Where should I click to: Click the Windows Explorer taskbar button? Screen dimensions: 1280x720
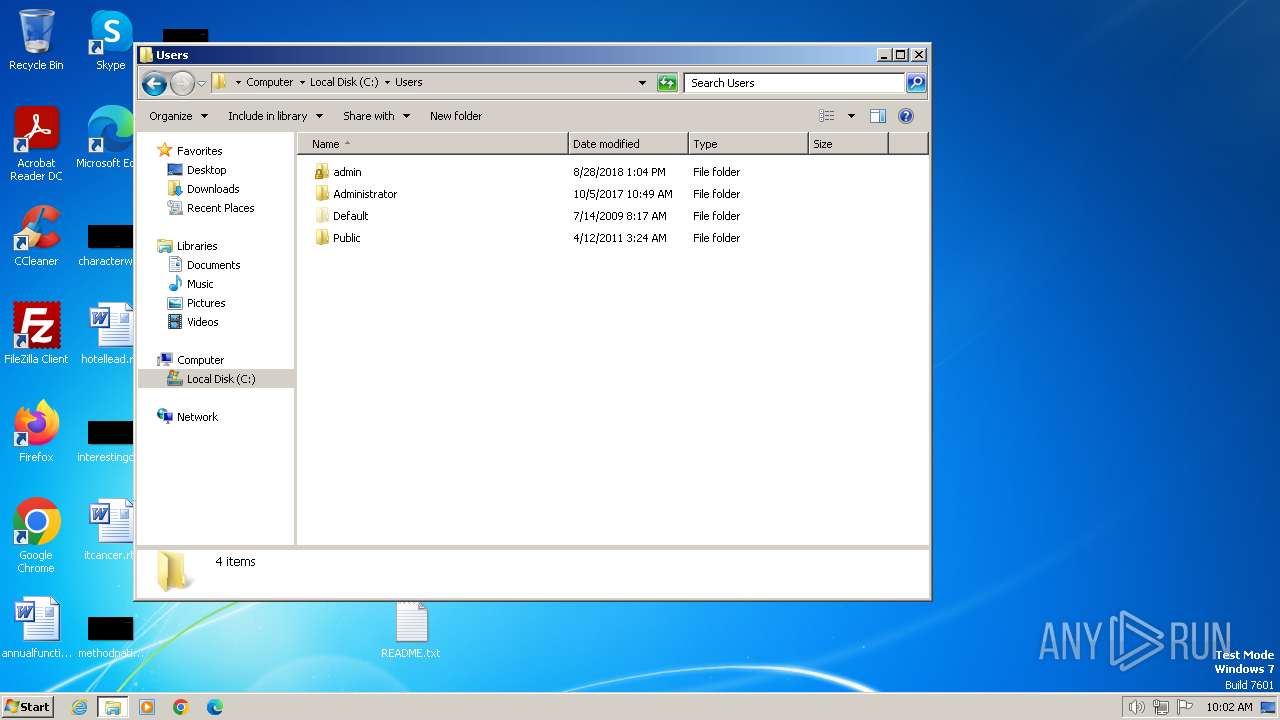coord(113,707)
